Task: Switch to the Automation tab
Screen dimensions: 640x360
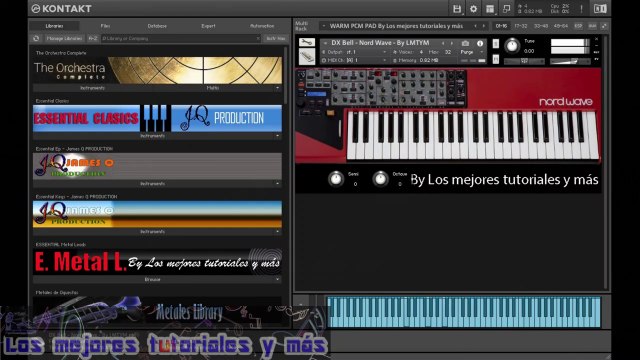Action: [x=262, y=26]
